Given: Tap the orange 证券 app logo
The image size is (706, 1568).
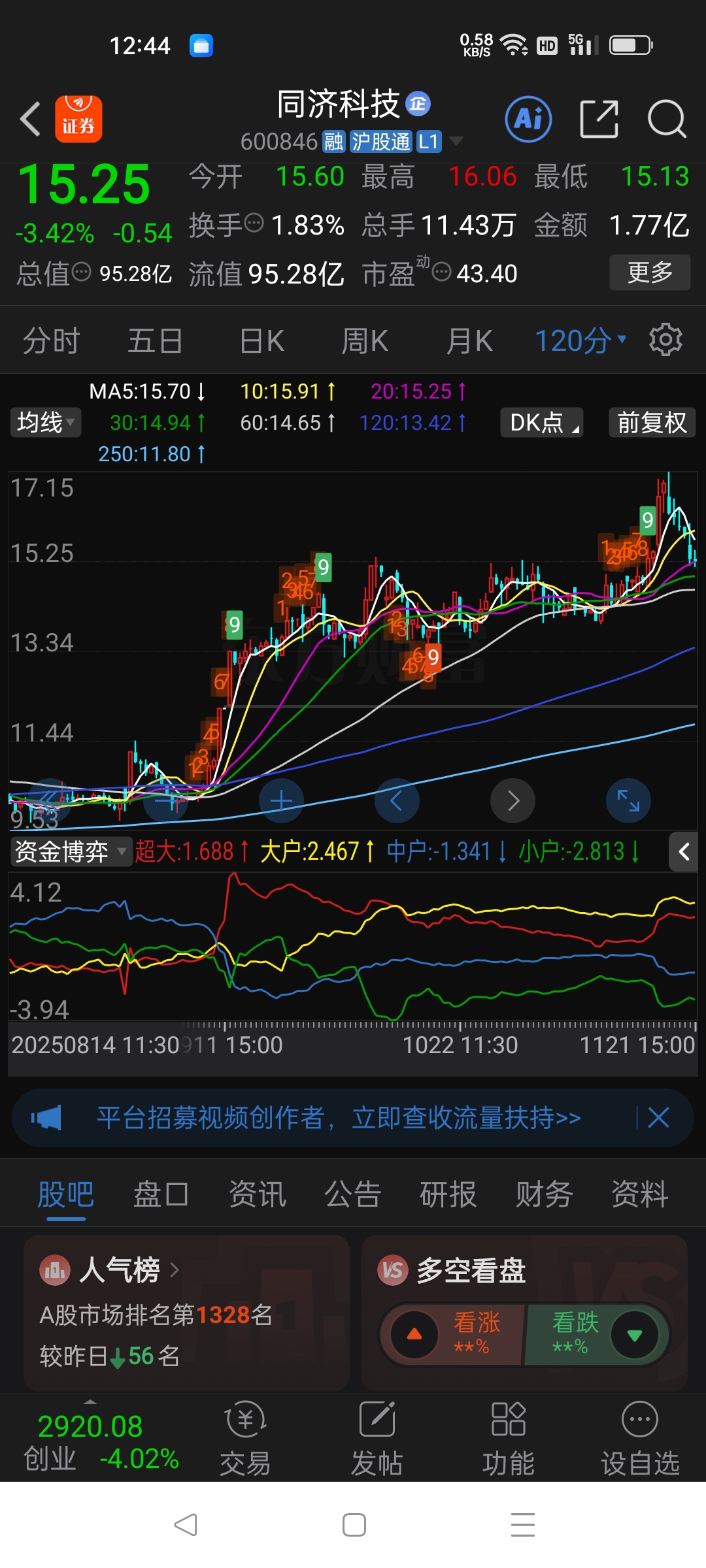Looking at the screenshot, I should tap(78, 119).
